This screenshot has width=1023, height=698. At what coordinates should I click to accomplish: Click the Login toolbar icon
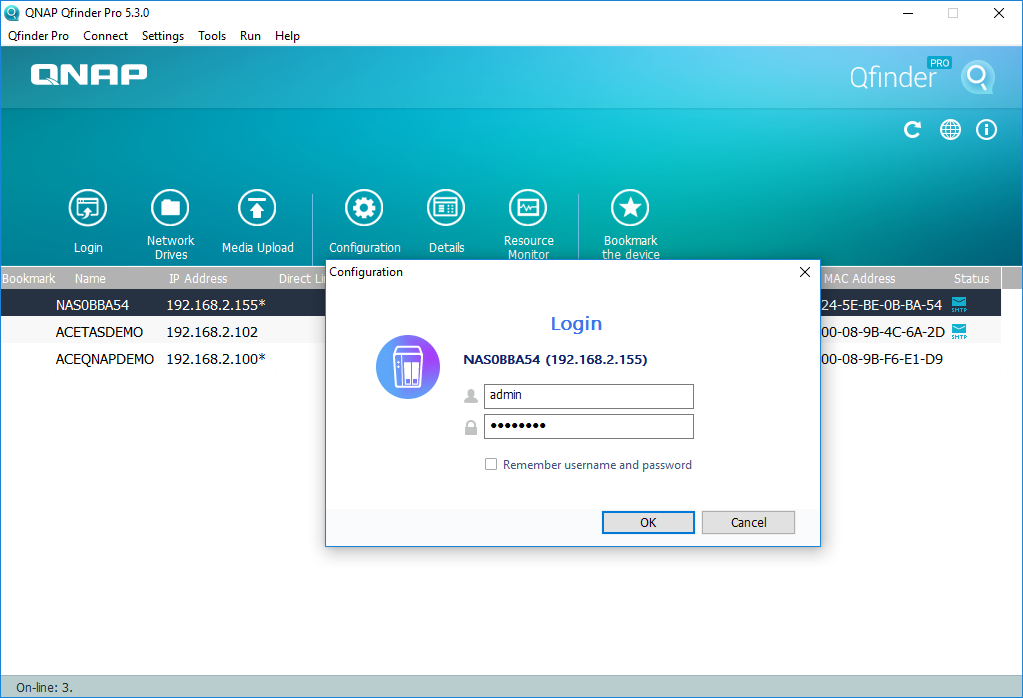(x=88, y=208)
